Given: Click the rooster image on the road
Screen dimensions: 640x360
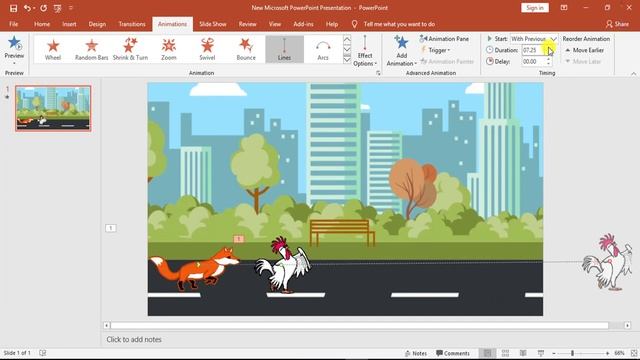Looking at the screenshot, I should tap(283, 264).
